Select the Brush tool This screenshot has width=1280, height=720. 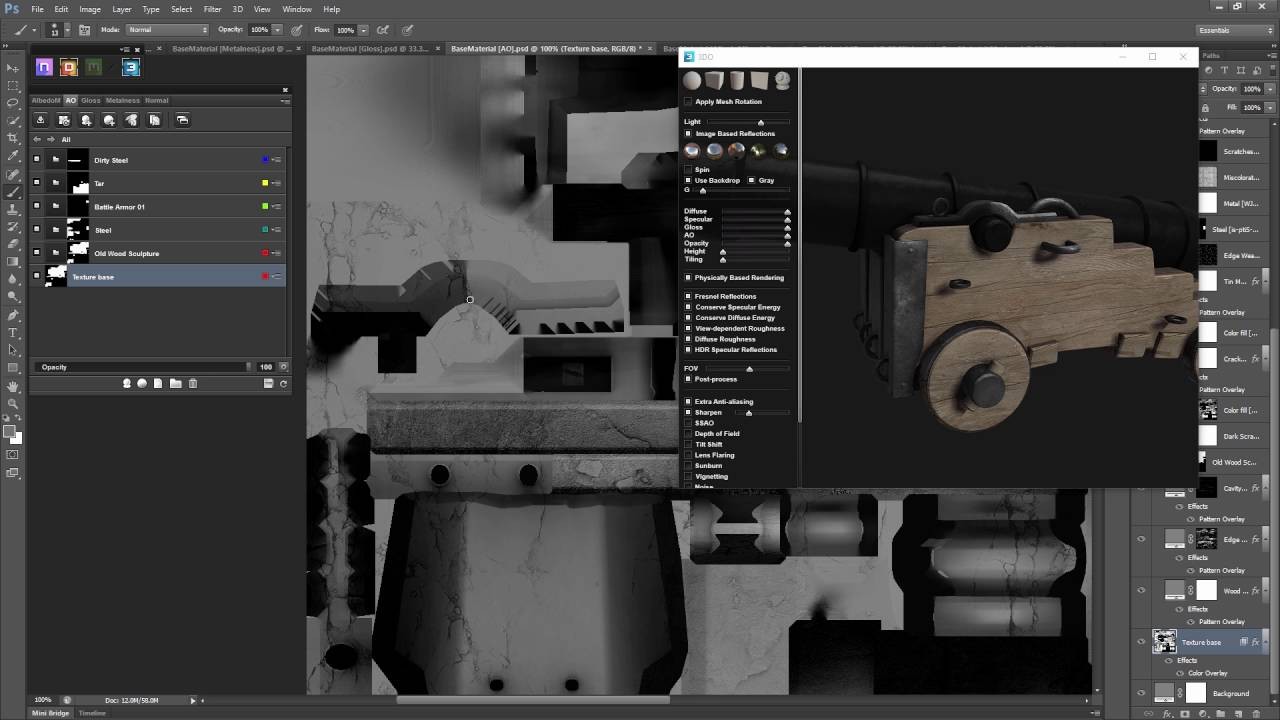click(13, 191)
